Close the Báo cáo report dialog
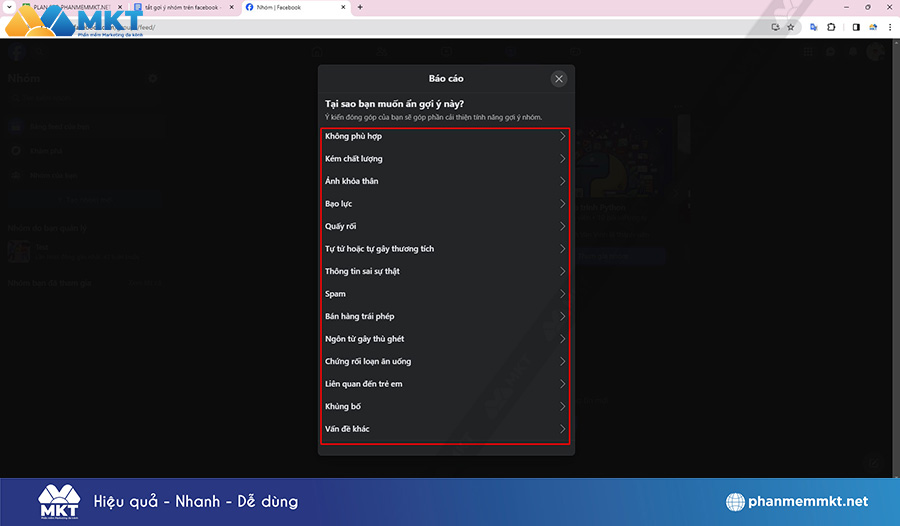This screenshot has width=900, height=526. [559, 78]
